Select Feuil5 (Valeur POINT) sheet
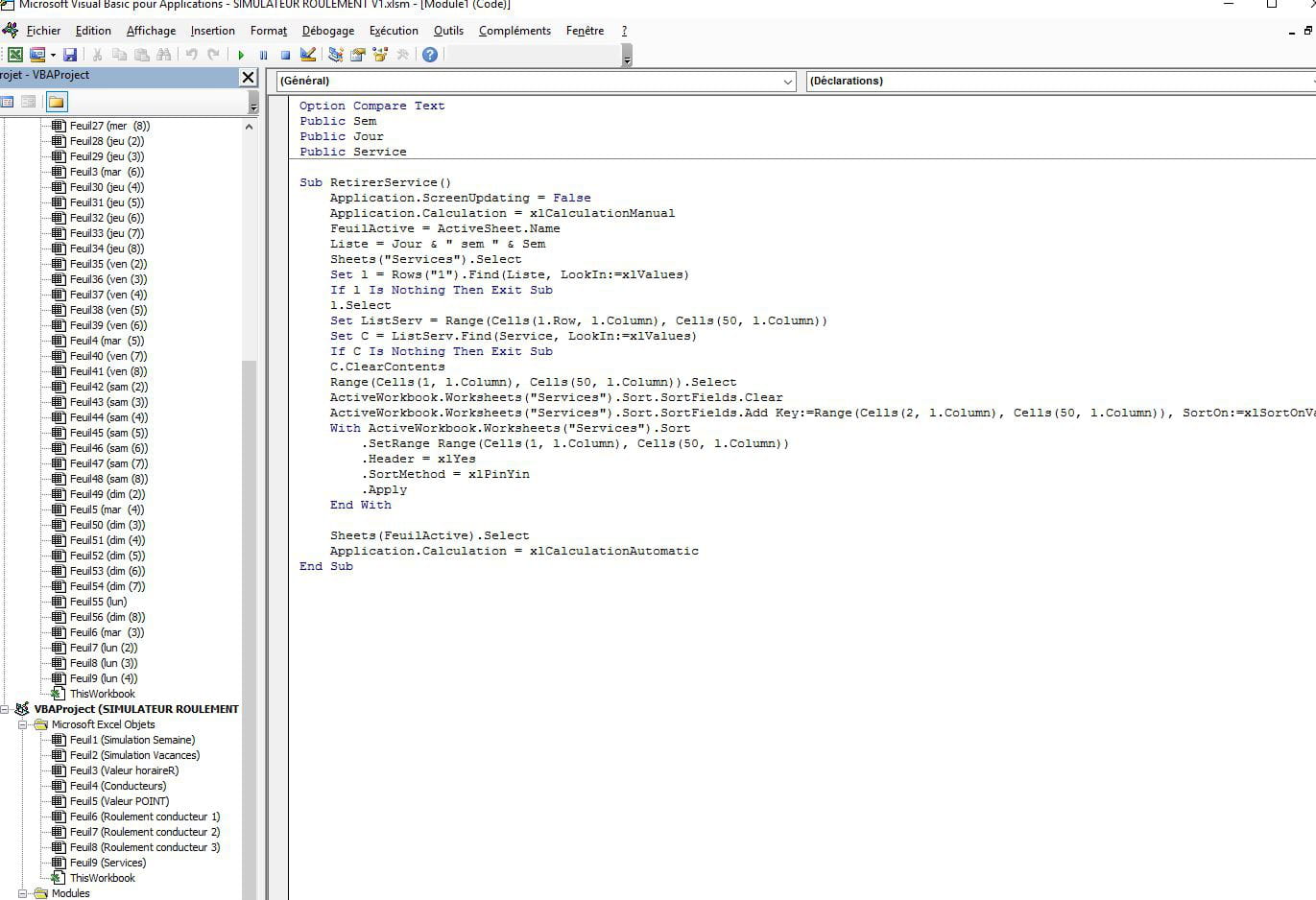Image resolution: width=1316 pixels, height=900 pixels. (119, 801)
